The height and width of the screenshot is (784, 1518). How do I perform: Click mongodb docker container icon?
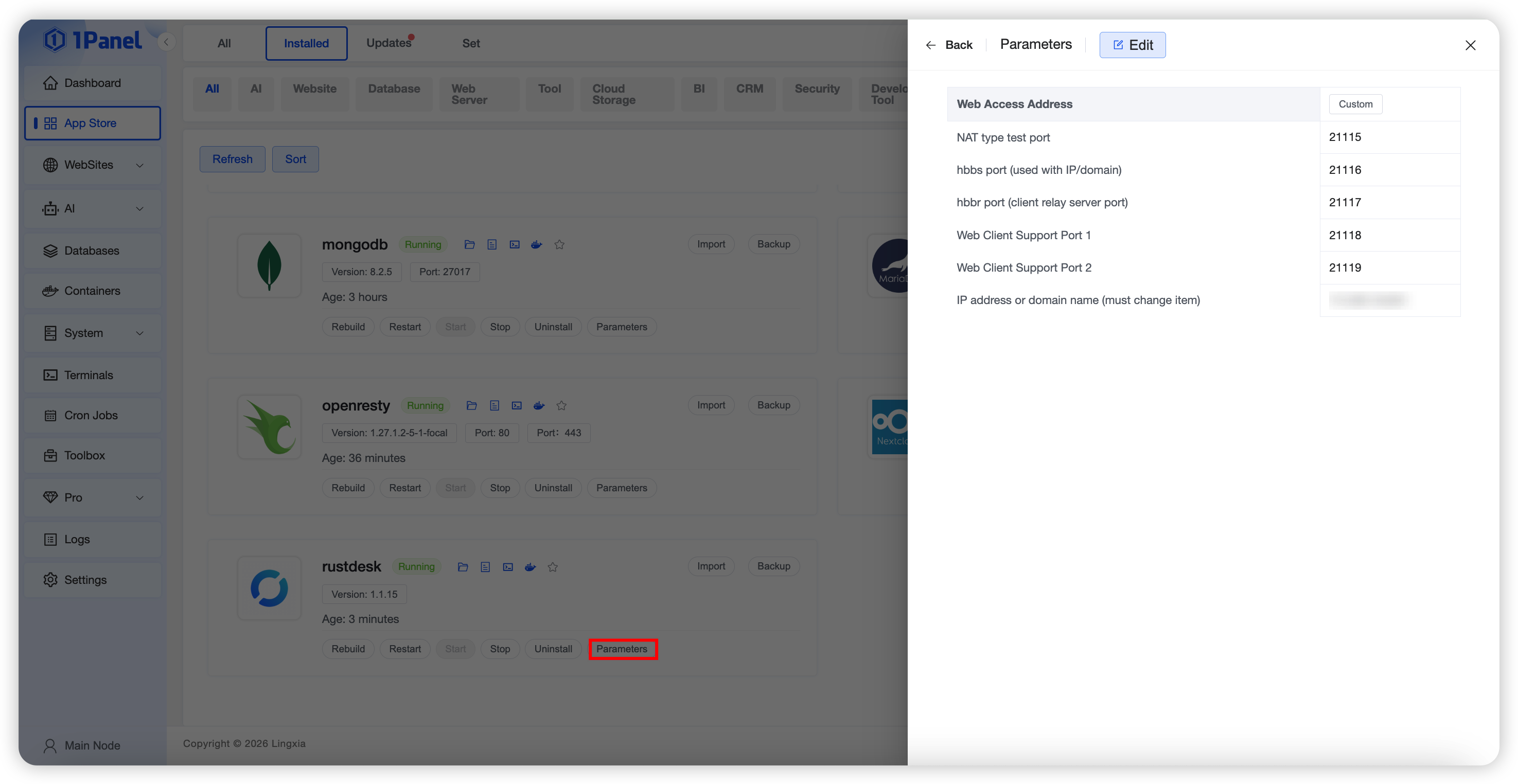point(536,244)
